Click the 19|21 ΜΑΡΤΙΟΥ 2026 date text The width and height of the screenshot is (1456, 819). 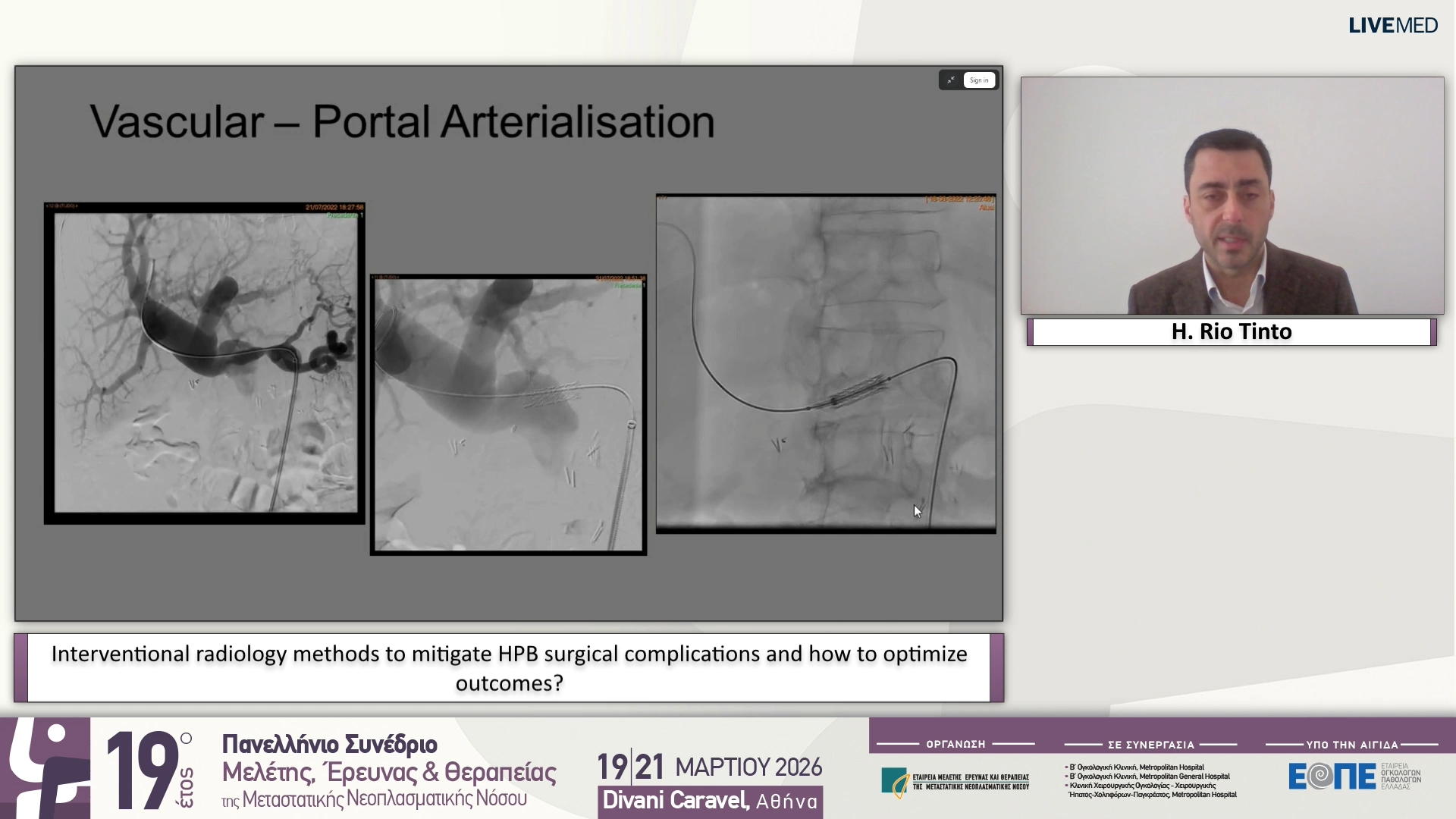tap(710, 765)
